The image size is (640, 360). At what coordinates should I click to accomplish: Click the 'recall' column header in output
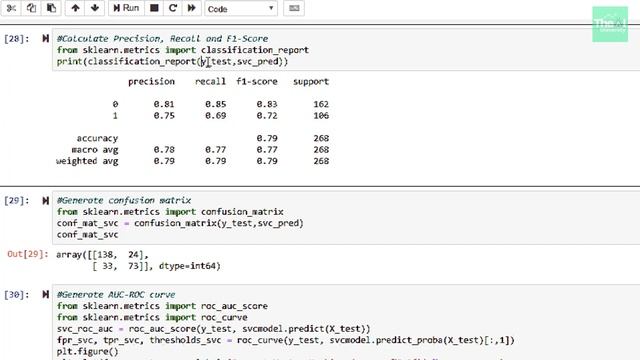pos(210,81)
